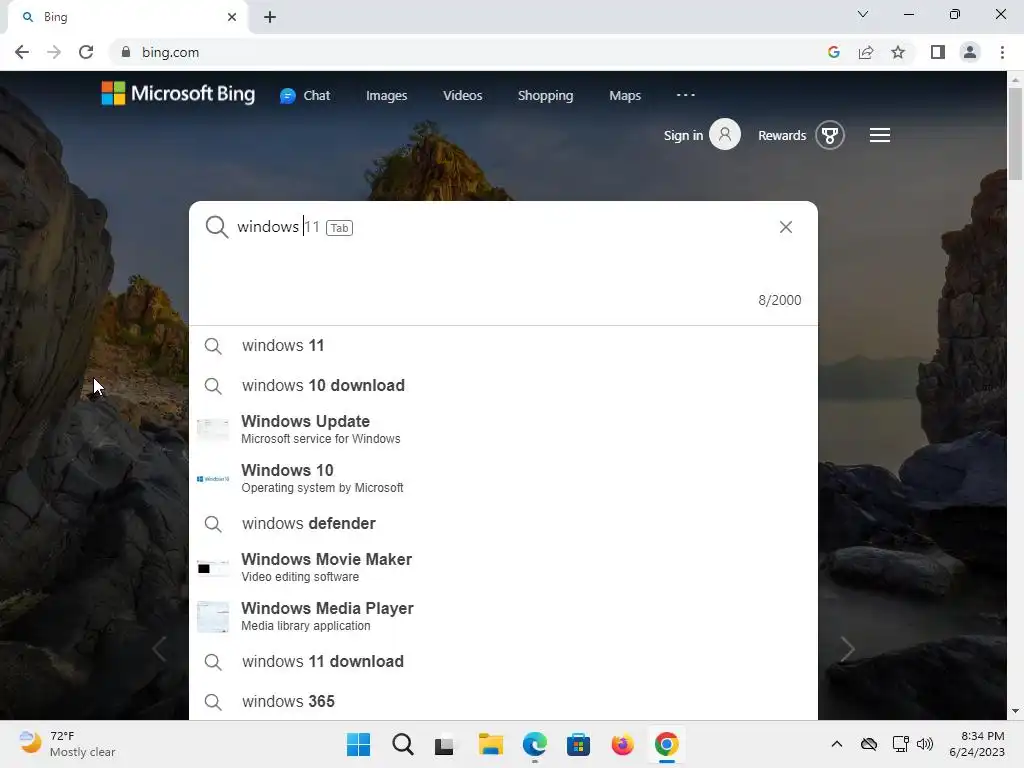This screenshot has height=768, width=1024.
Task: Go to the previous background image arrow
Action: pyautogui.click(x=159, y=649)
